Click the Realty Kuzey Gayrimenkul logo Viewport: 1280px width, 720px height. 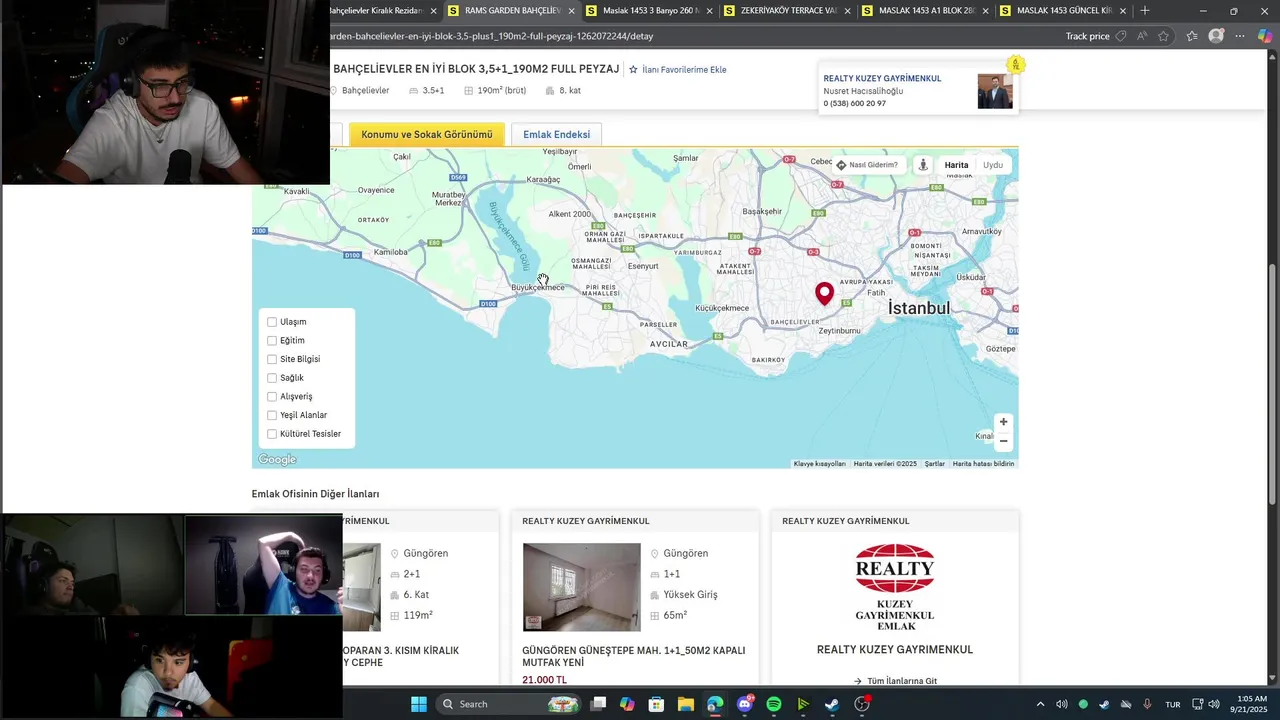pyautogui.click(x=895, y=587)
